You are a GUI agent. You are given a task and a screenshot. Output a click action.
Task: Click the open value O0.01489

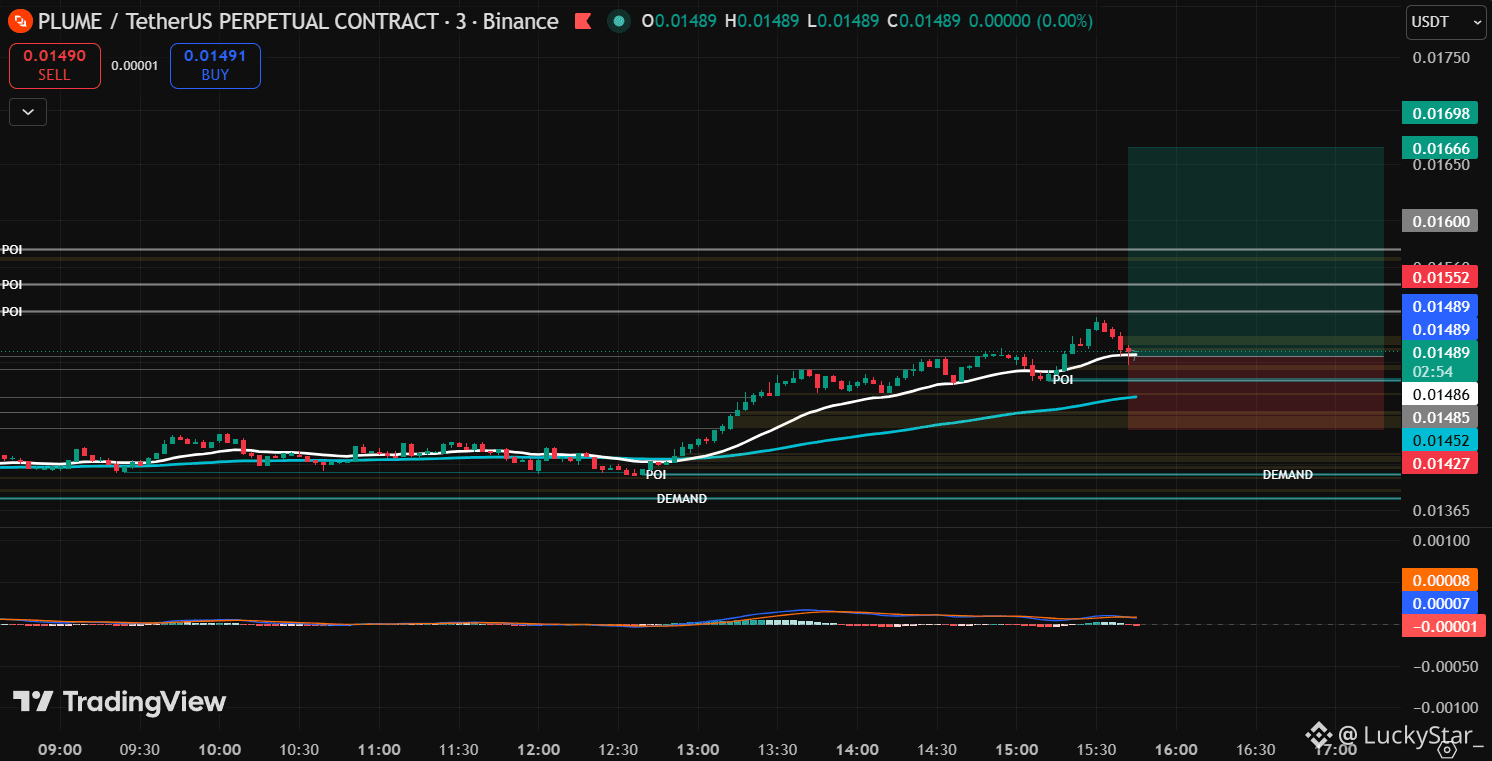click(679, 21)
